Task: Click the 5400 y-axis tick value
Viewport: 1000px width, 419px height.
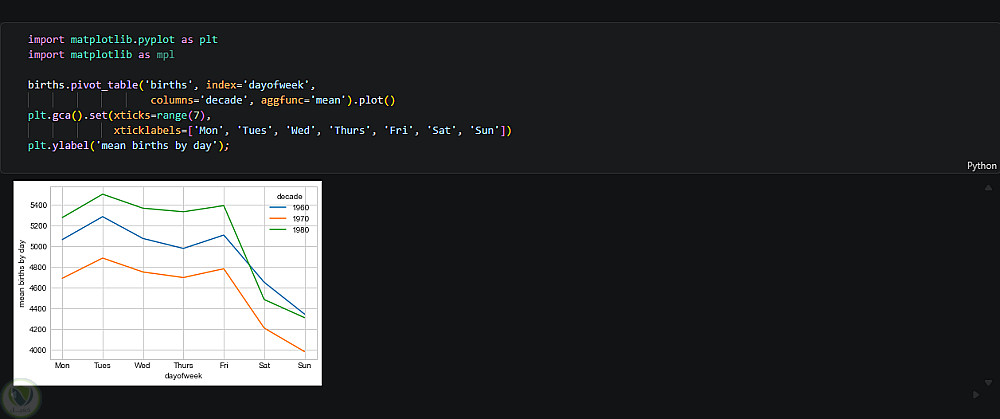Action: point(38,205)
